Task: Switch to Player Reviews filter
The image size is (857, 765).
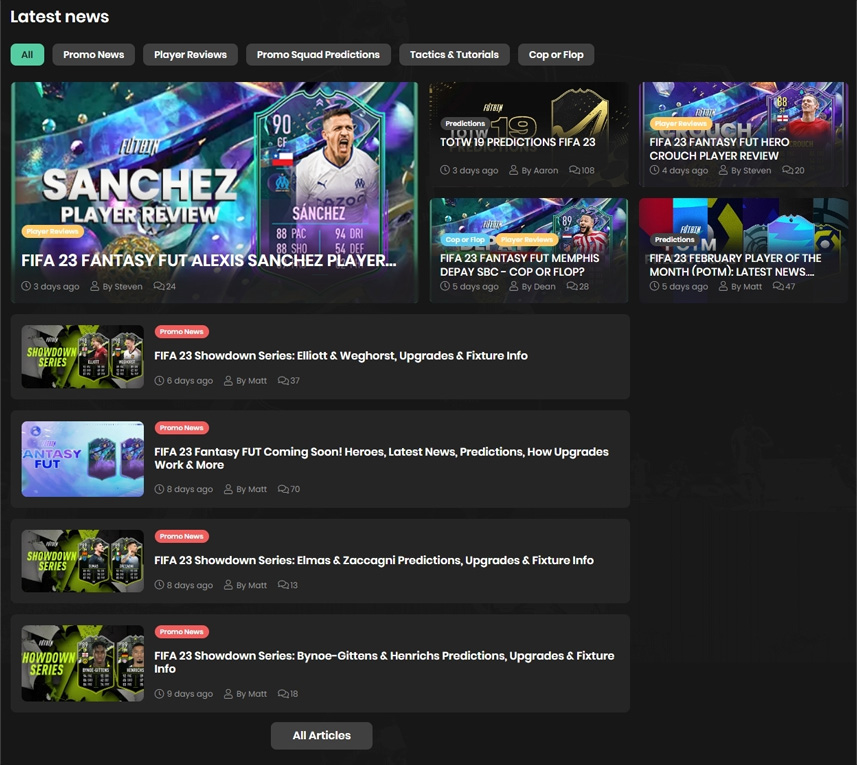Action: tap(190, 55)
